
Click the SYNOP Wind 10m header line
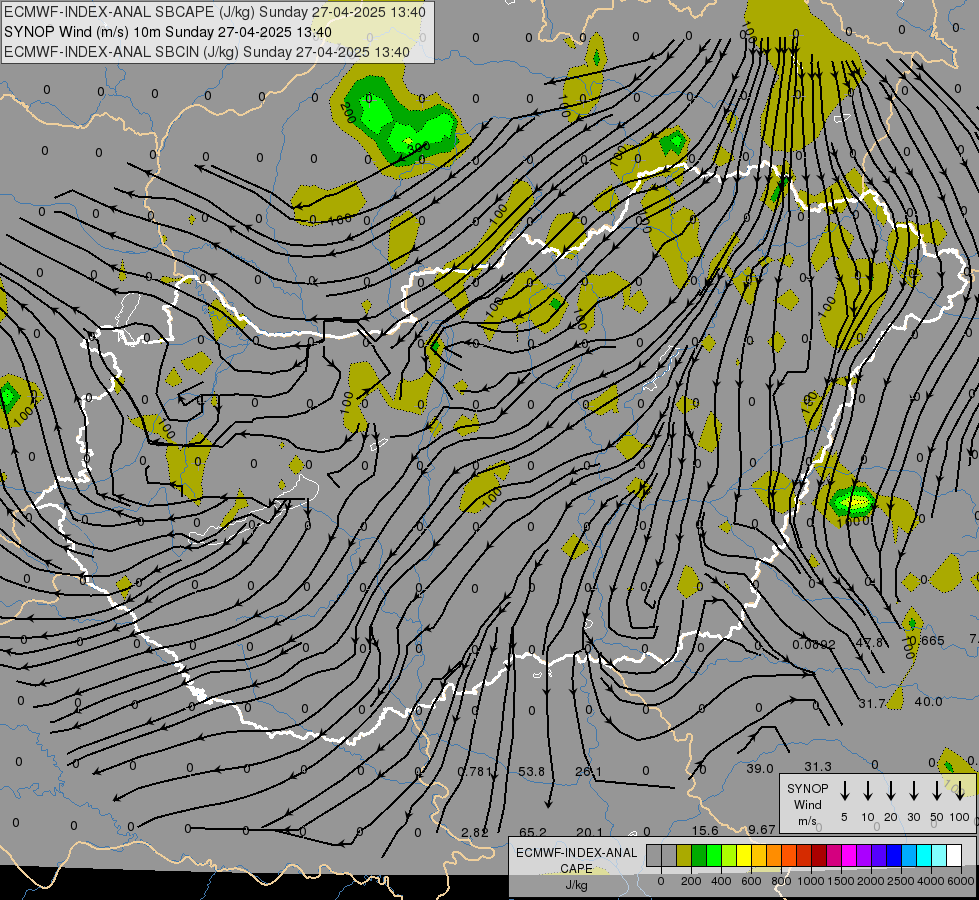click(168, 32)
